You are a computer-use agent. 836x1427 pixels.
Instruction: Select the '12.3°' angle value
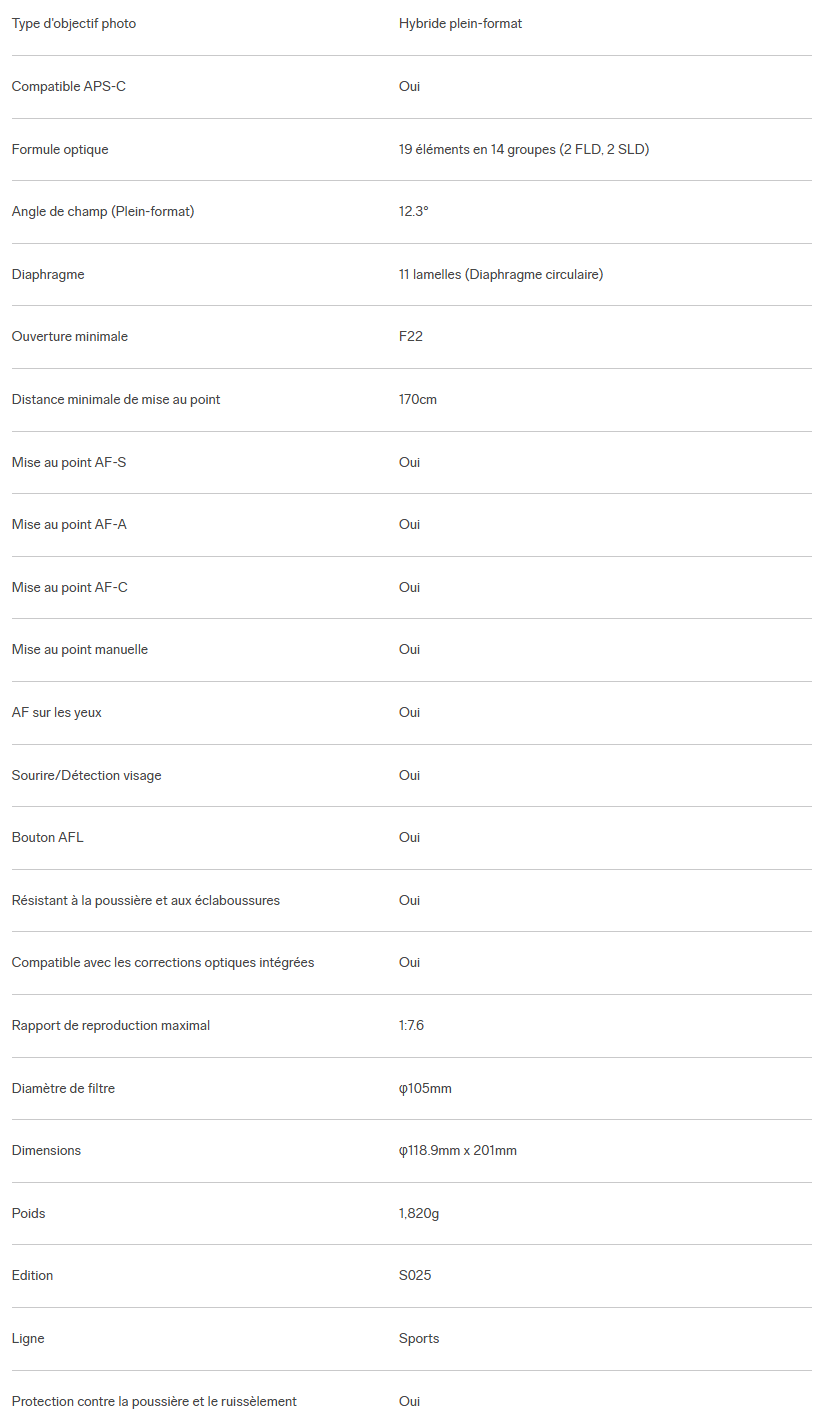click(x=414, y=211)
